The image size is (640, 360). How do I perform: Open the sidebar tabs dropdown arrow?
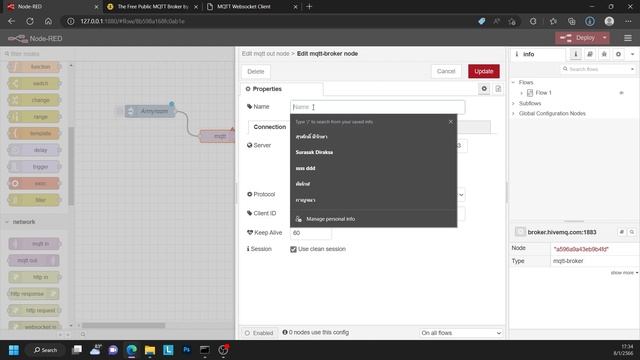click(632, 54)
